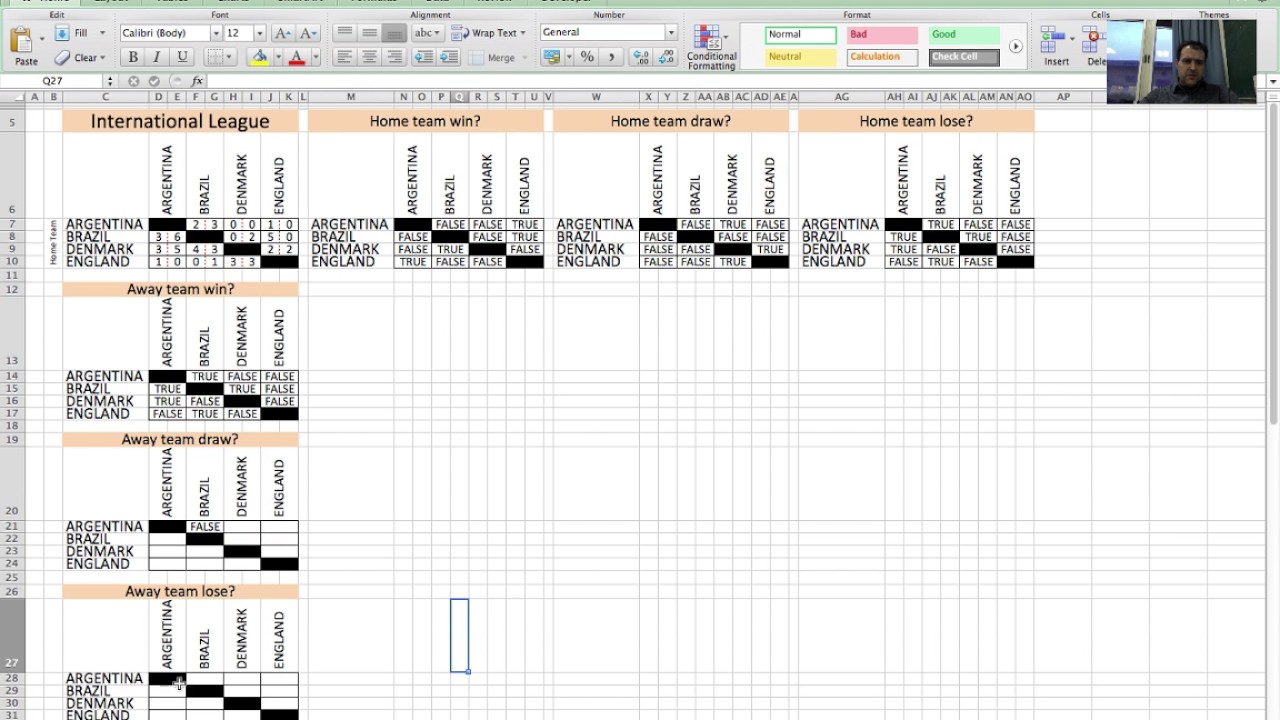Click the Home team draw? heading cell

pos(671,121)
